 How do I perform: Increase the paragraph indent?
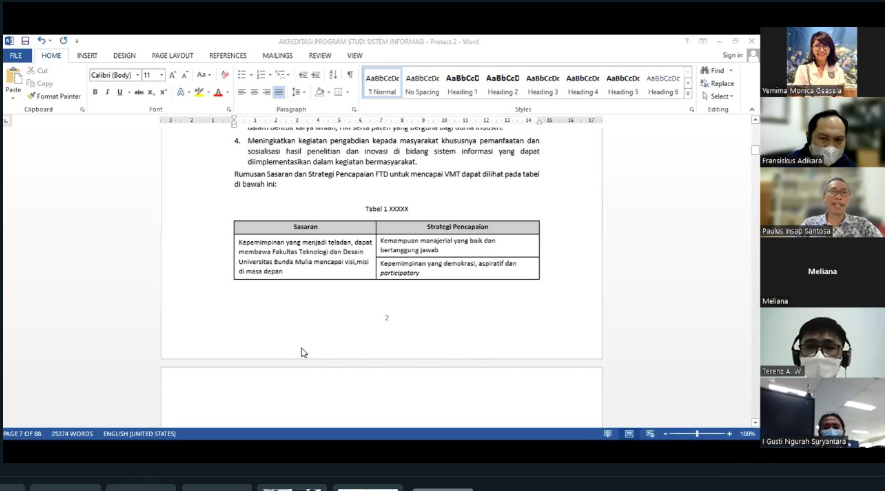tap(316, 75)
